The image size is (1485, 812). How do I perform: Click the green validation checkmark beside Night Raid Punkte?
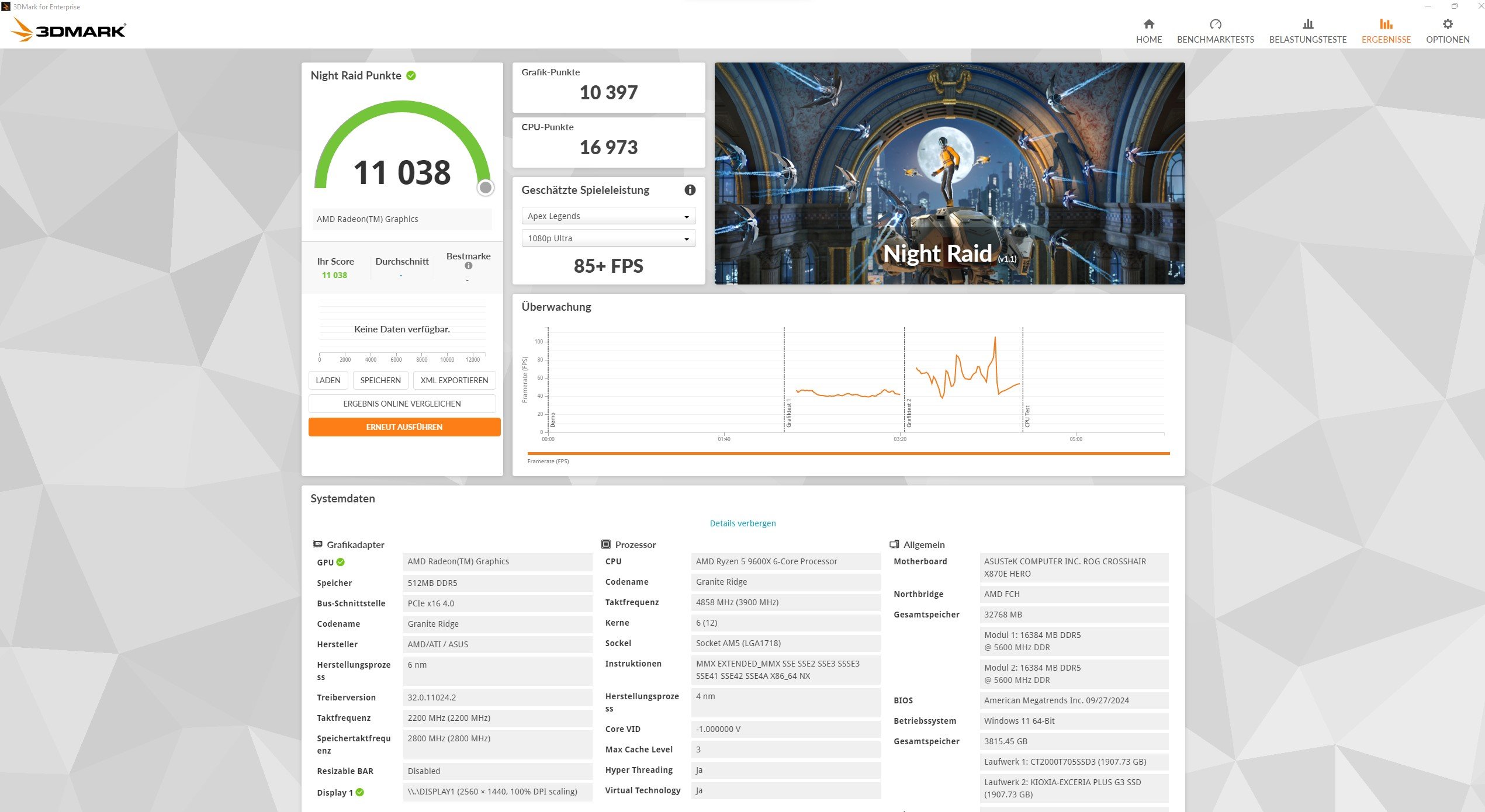coord(411,75)
